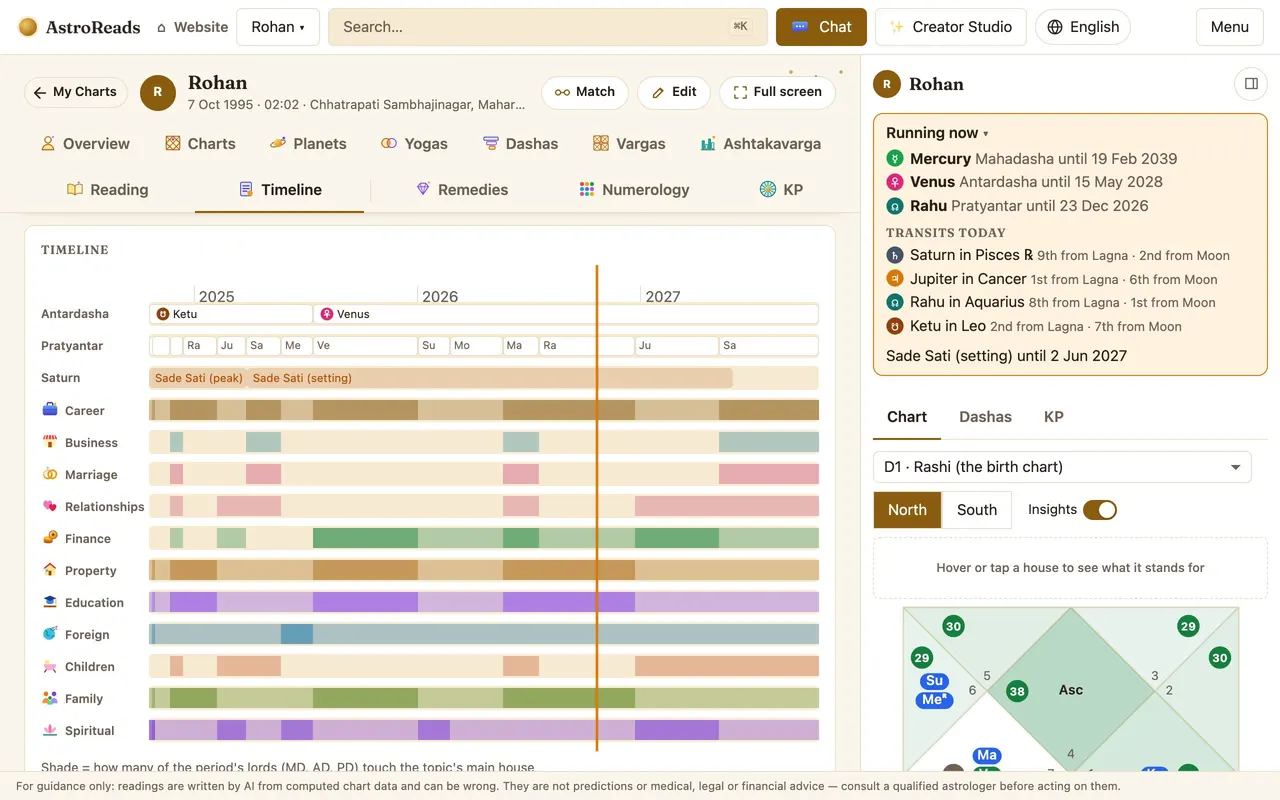
Task: Go to the Remedies tab
Action: 462,190
